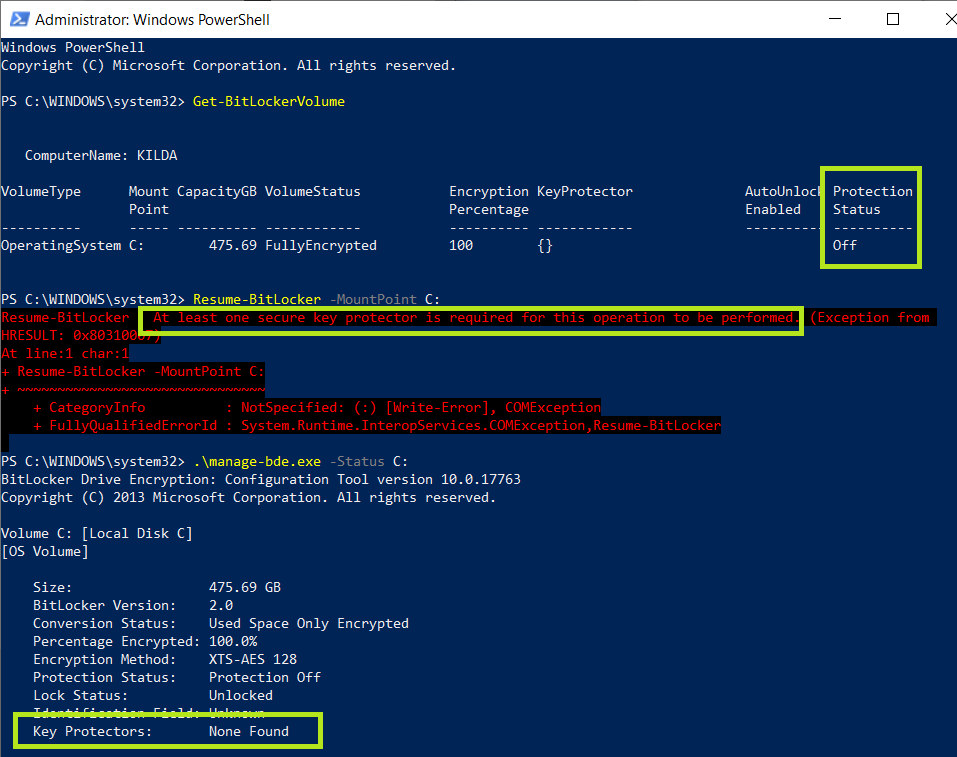Click the 'Volume C: [Local Disk C]' line
This screenshot has height=757, width=957.
pos(96,534)
